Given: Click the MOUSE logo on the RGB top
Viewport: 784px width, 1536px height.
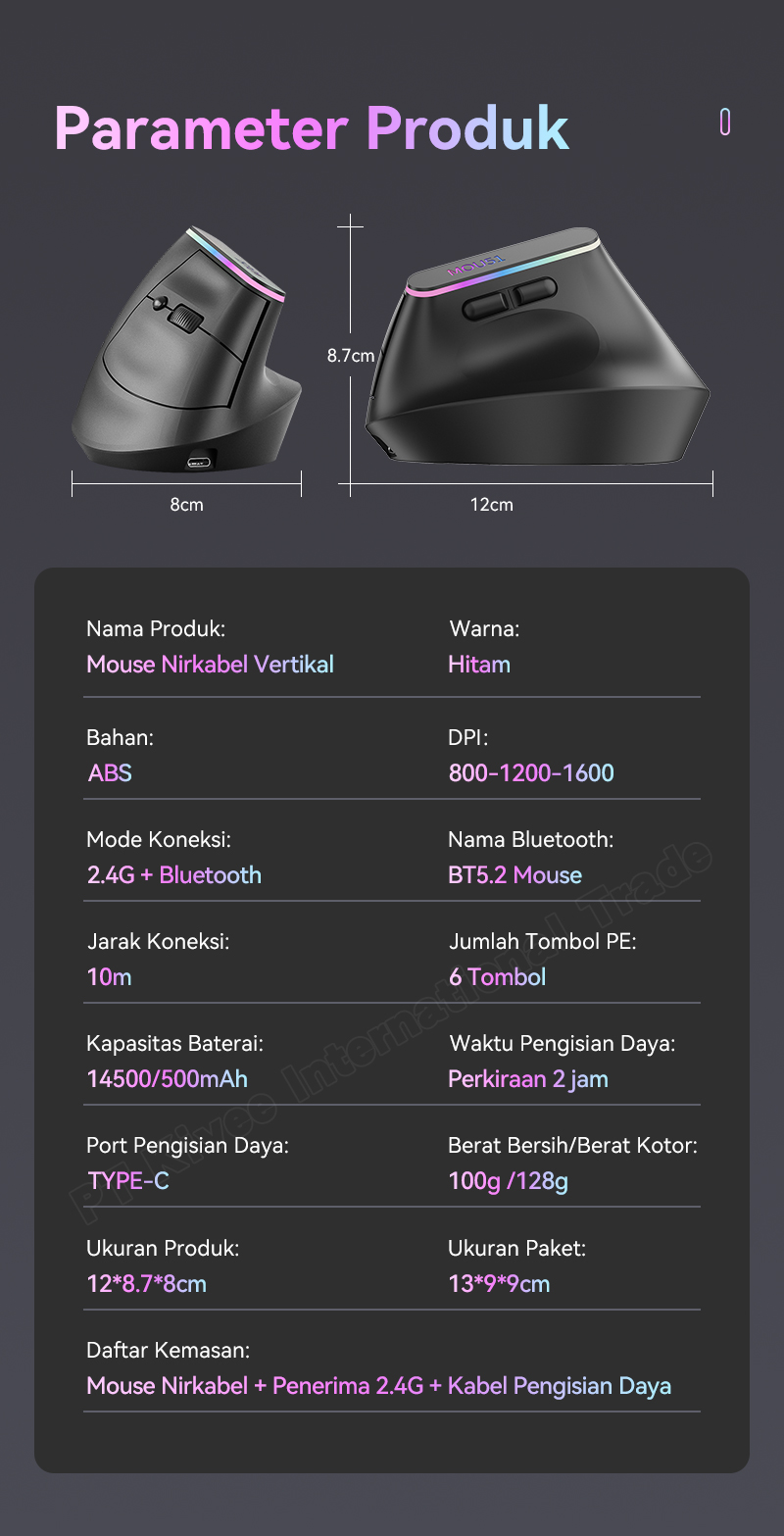Looking at the screenshot, I should (474, 263).
